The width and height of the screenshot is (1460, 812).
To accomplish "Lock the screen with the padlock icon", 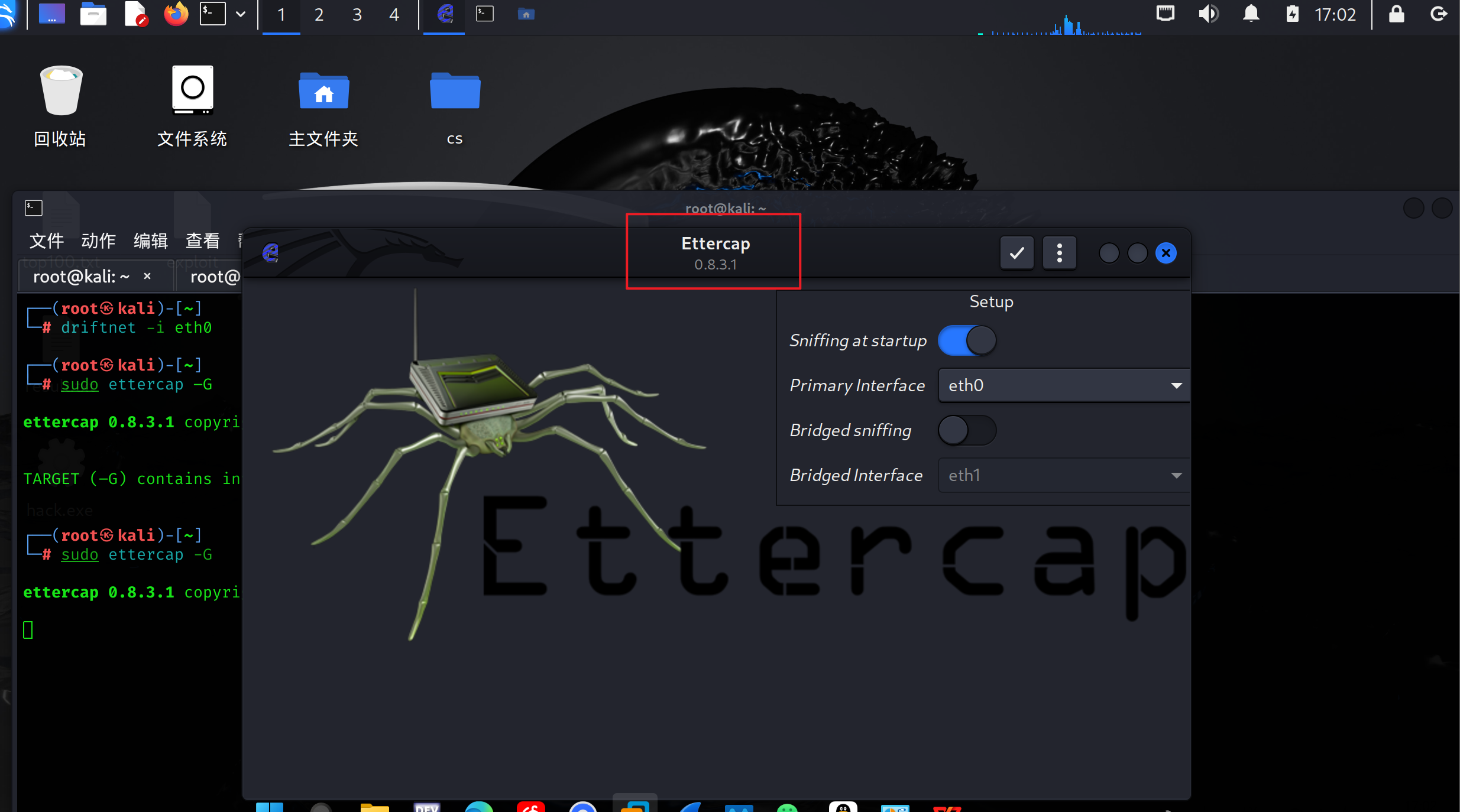I will coord(1396,14).
